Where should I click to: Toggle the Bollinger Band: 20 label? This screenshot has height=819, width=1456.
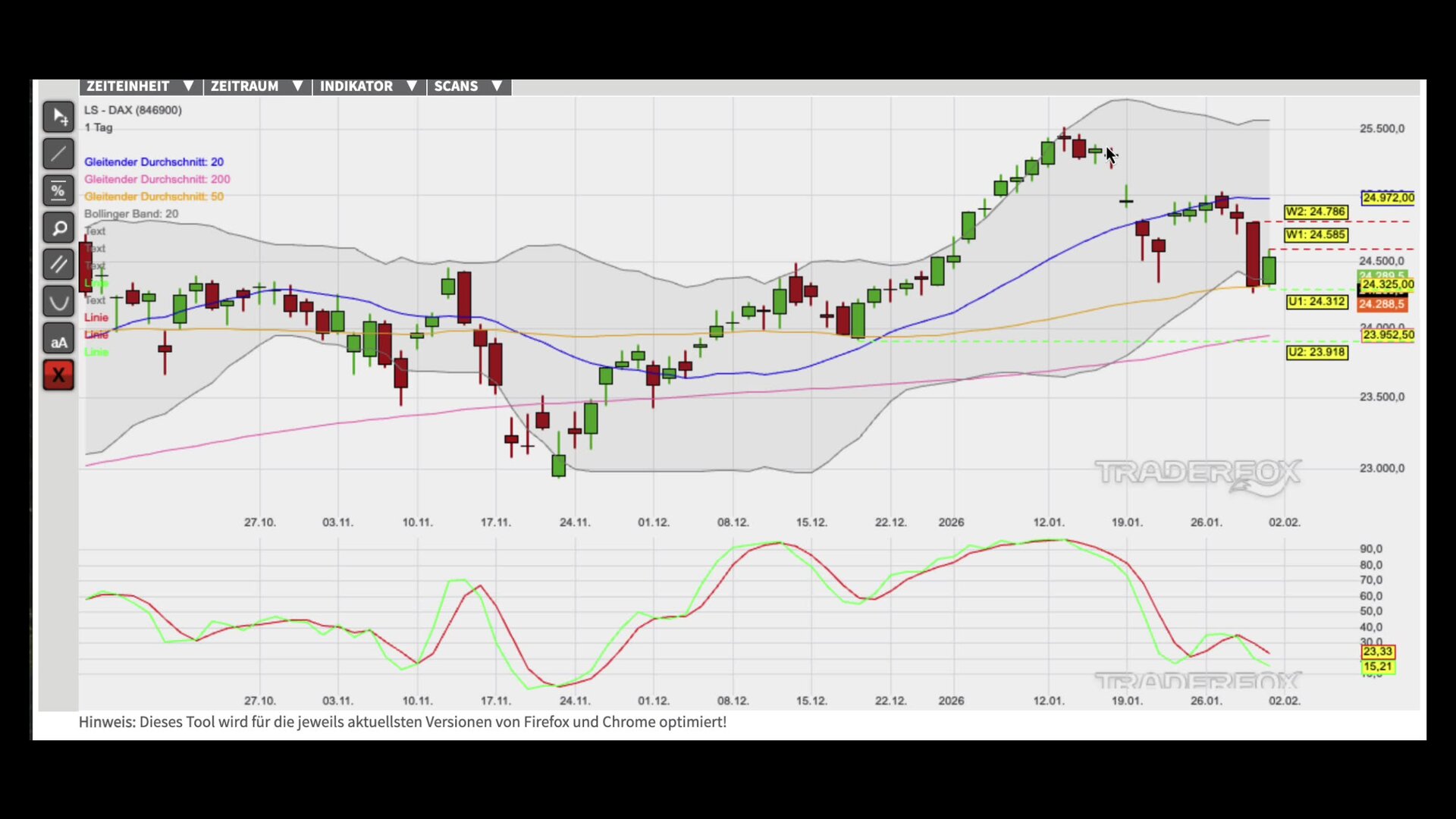coord(131,214)
